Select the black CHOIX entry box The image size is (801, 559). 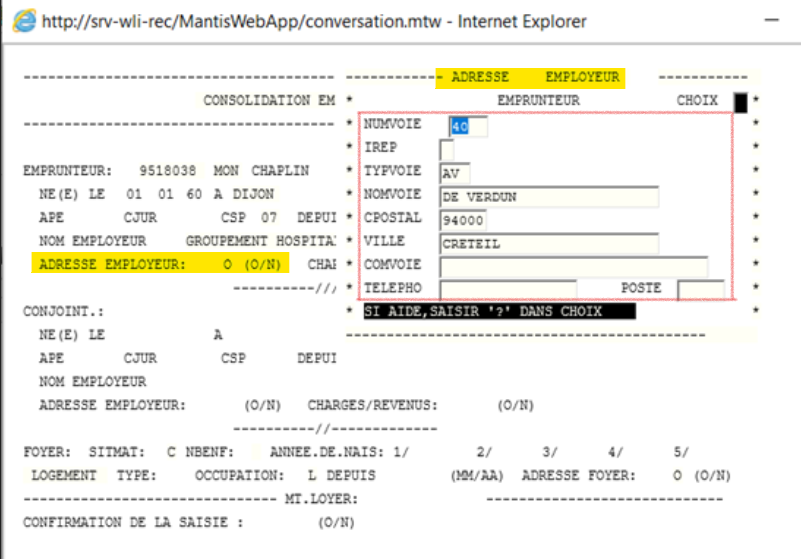coord(740,101)
